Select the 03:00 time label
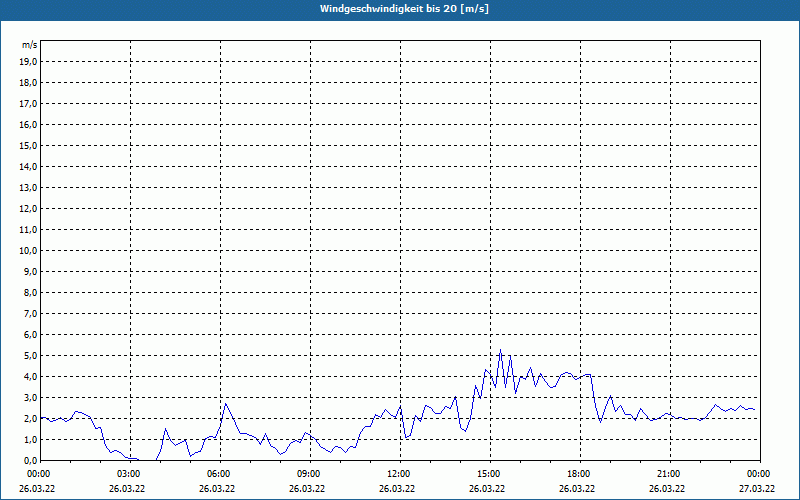 (128, 474)
